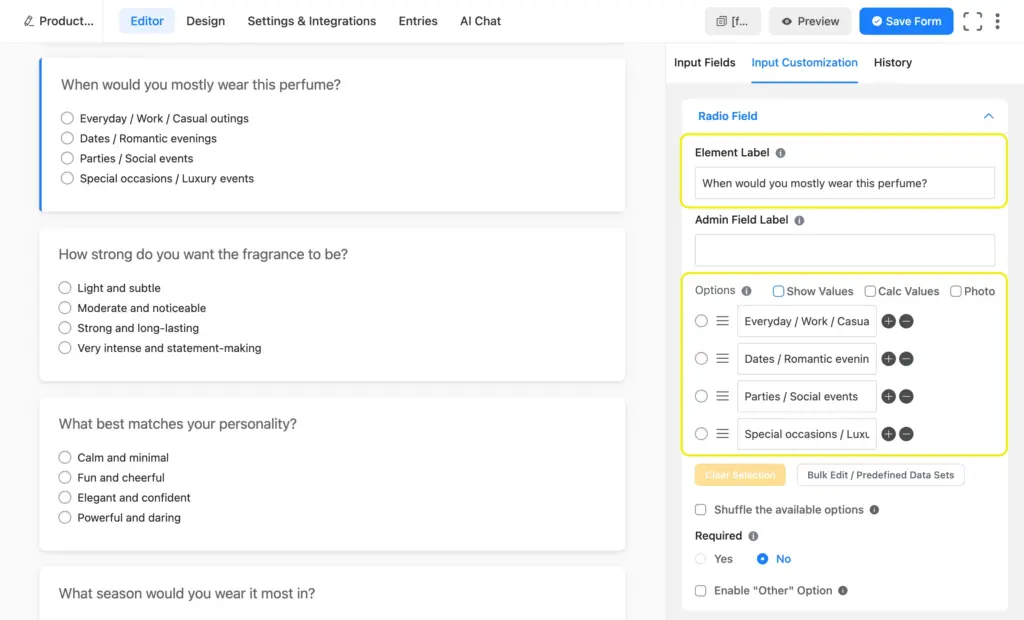Open the Entries tab
Screen dimensions: 1024x620
pos(418,21)
